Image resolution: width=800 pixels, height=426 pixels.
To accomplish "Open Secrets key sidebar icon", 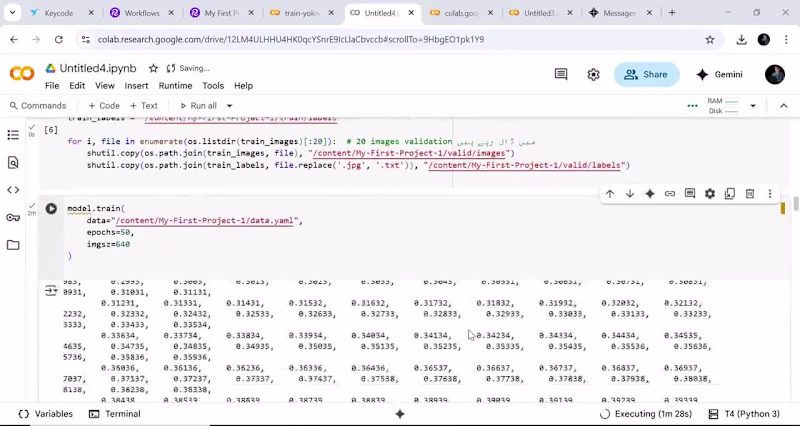I will click(13, 217).
